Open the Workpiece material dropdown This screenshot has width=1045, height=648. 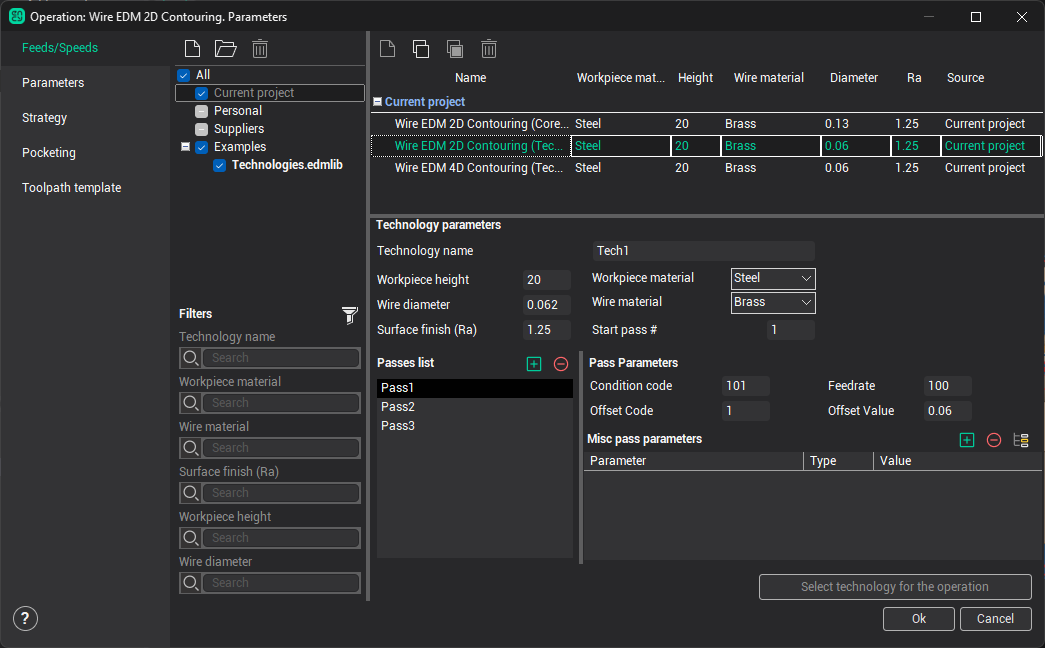(x=773, y=278)
